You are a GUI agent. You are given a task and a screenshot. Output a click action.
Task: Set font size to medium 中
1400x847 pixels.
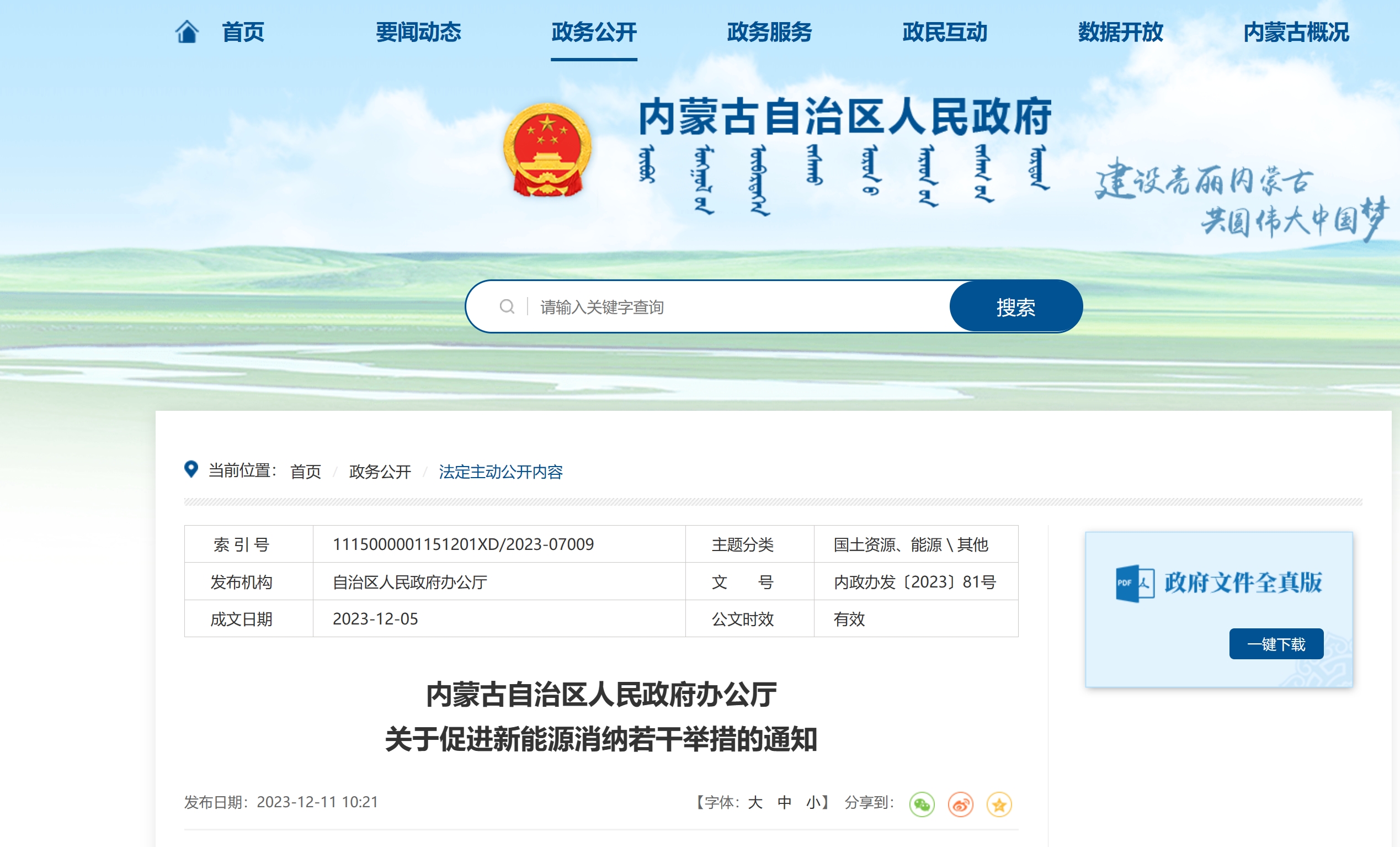[784, 802]
